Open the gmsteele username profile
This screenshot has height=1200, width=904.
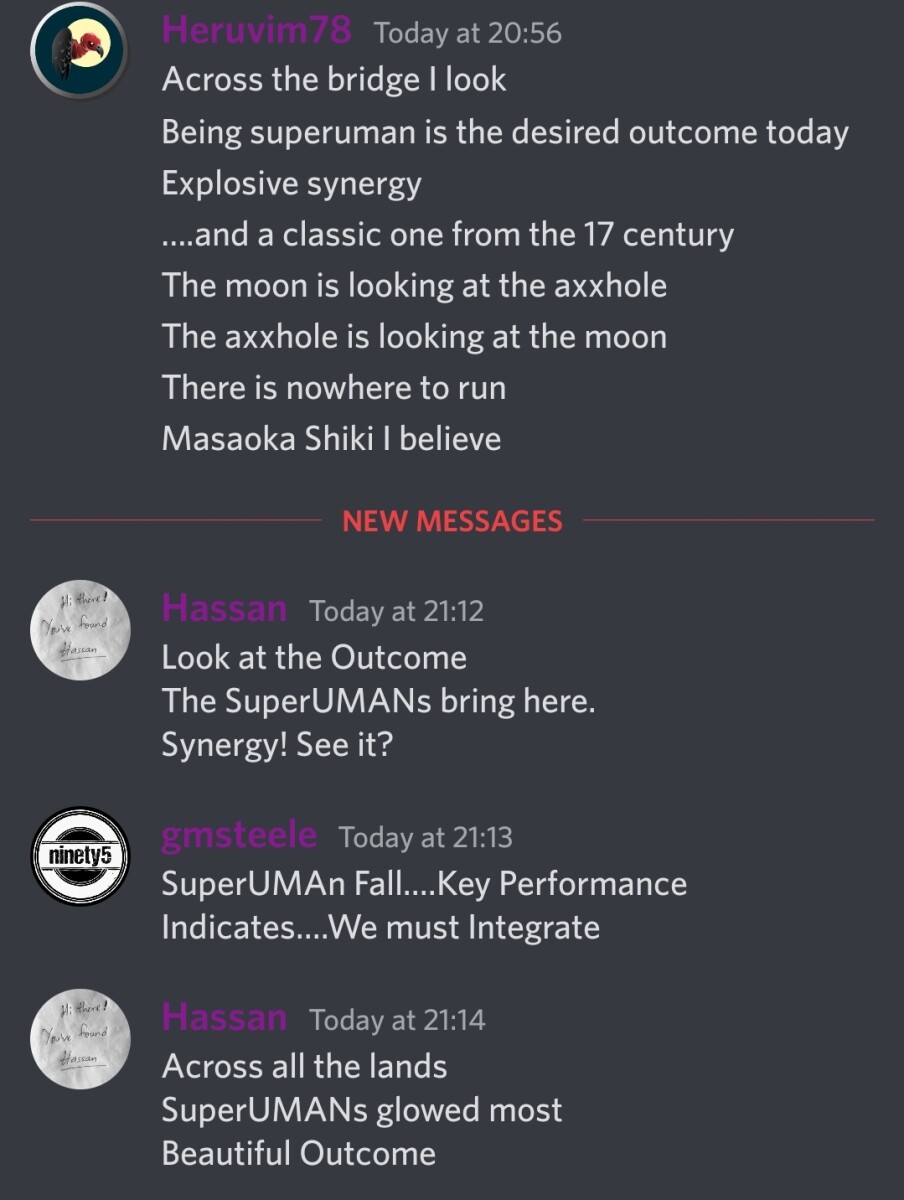[x=239, y=835]
